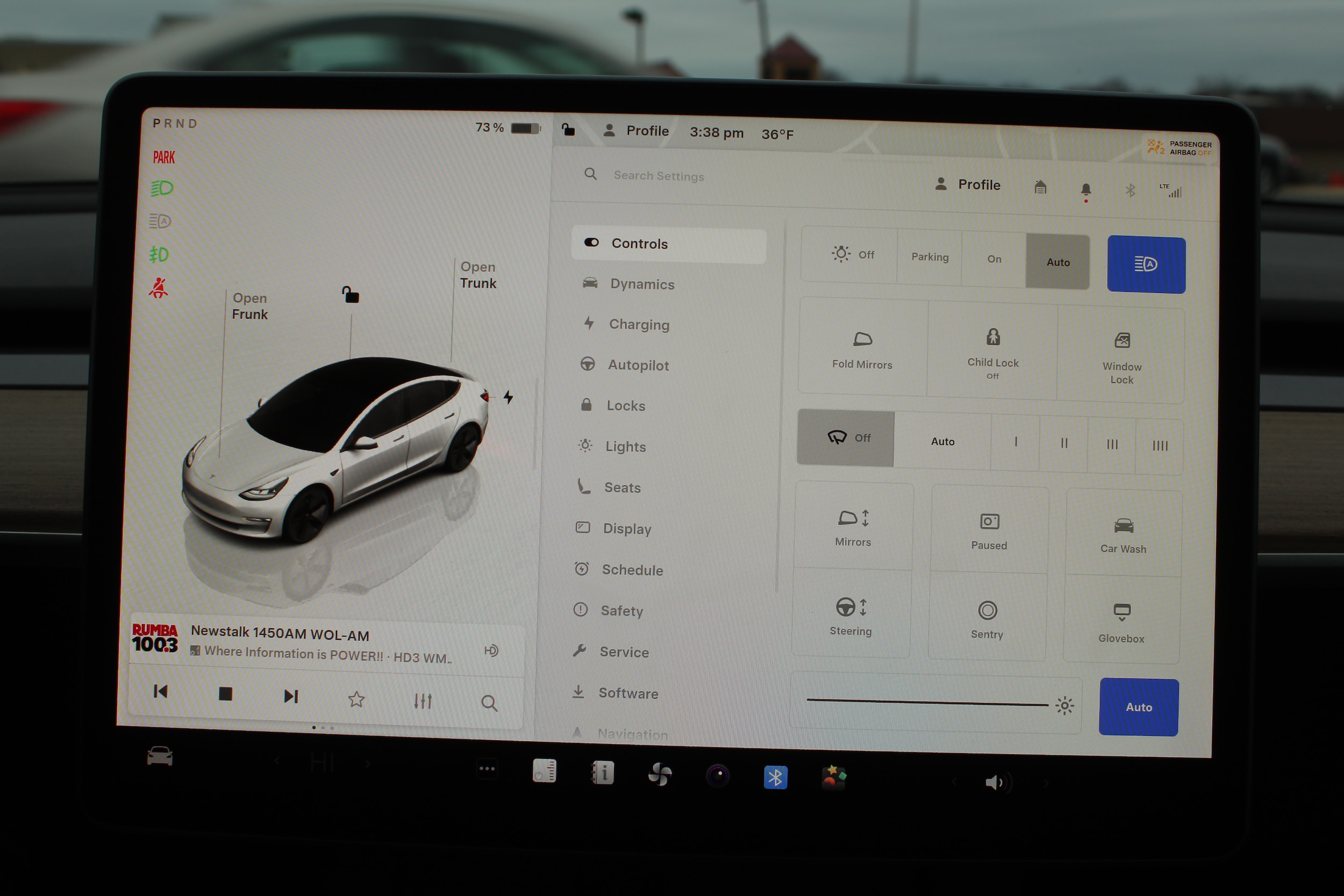Select the Display settings menu
1344x896 pixels.
pos(626,528)
